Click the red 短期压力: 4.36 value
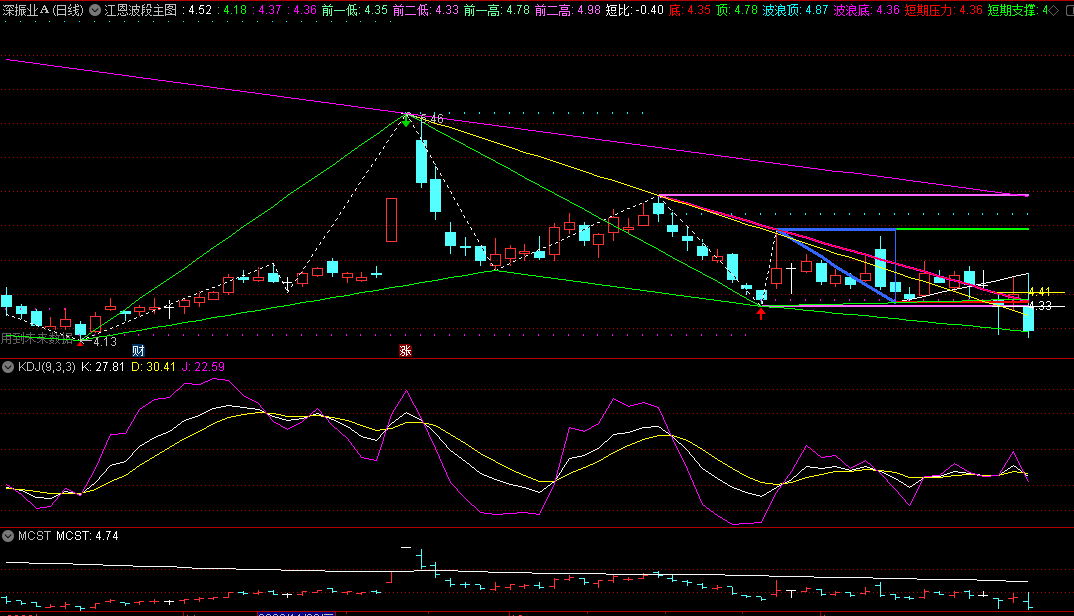 (x=944, y=10)
